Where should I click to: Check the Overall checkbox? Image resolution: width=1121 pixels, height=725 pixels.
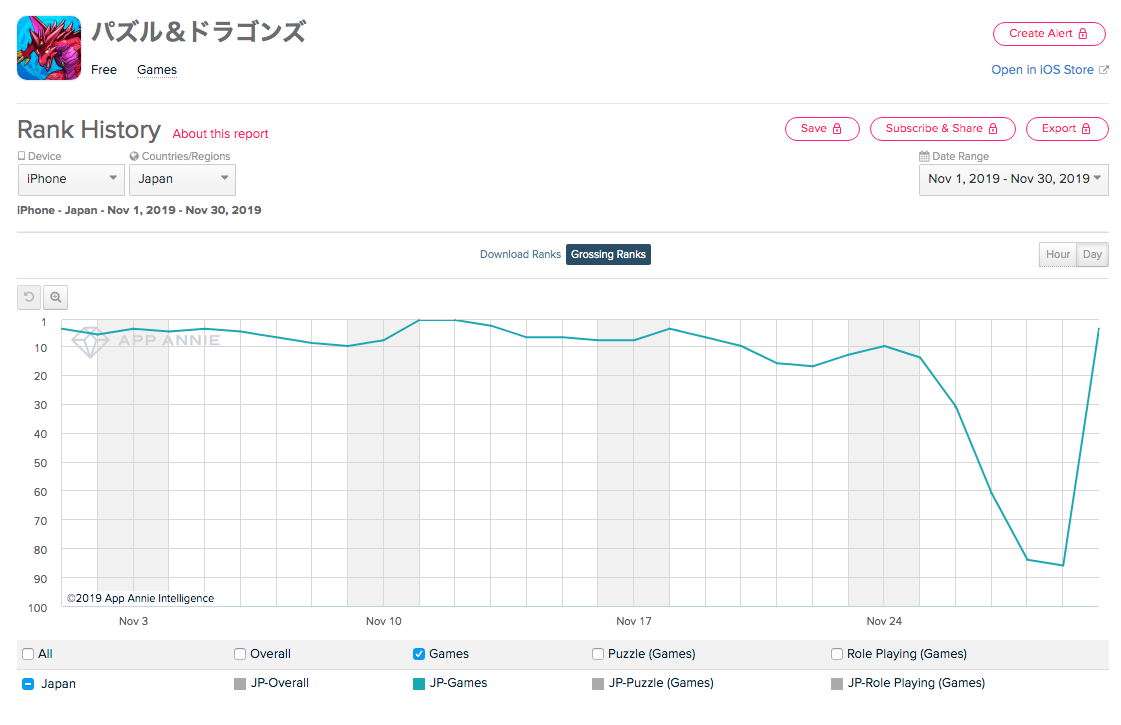click(239, 654)
